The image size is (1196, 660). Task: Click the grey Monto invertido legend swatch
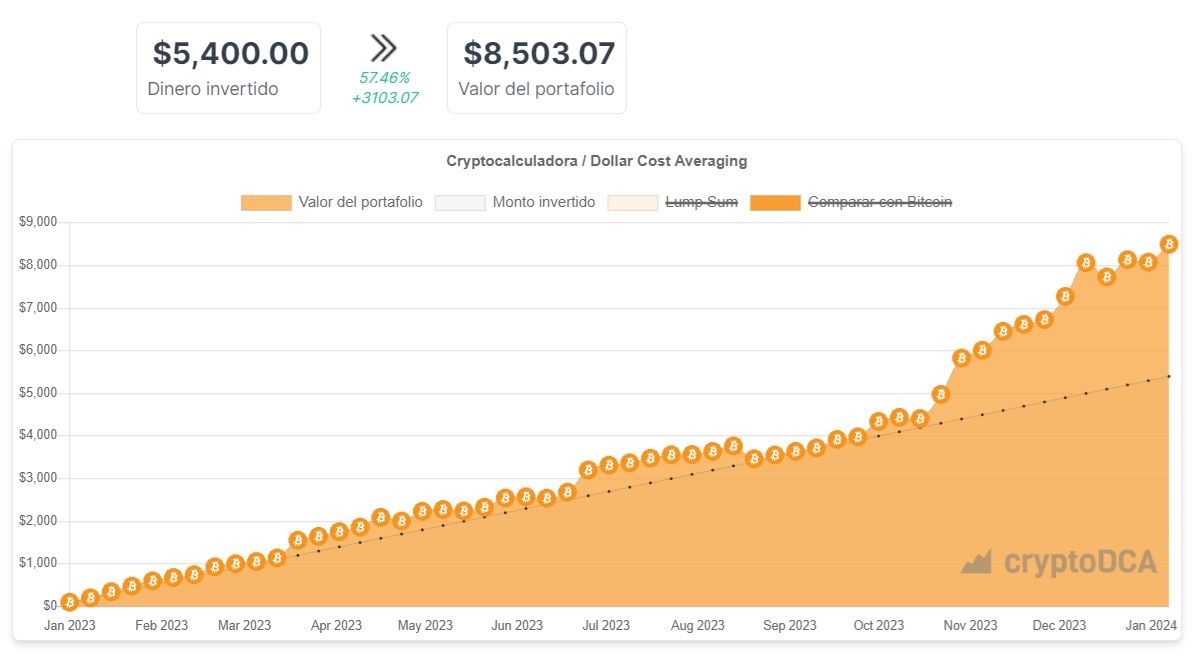point(460,203)
